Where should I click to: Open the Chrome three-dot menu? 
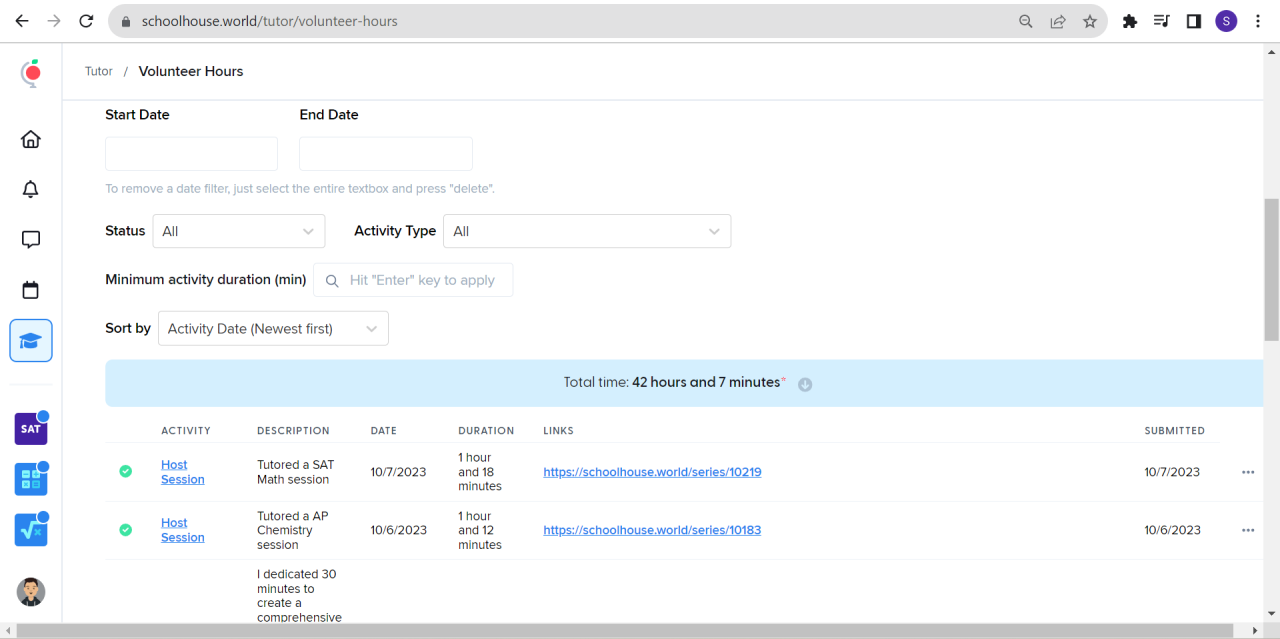click(1258, 21)
